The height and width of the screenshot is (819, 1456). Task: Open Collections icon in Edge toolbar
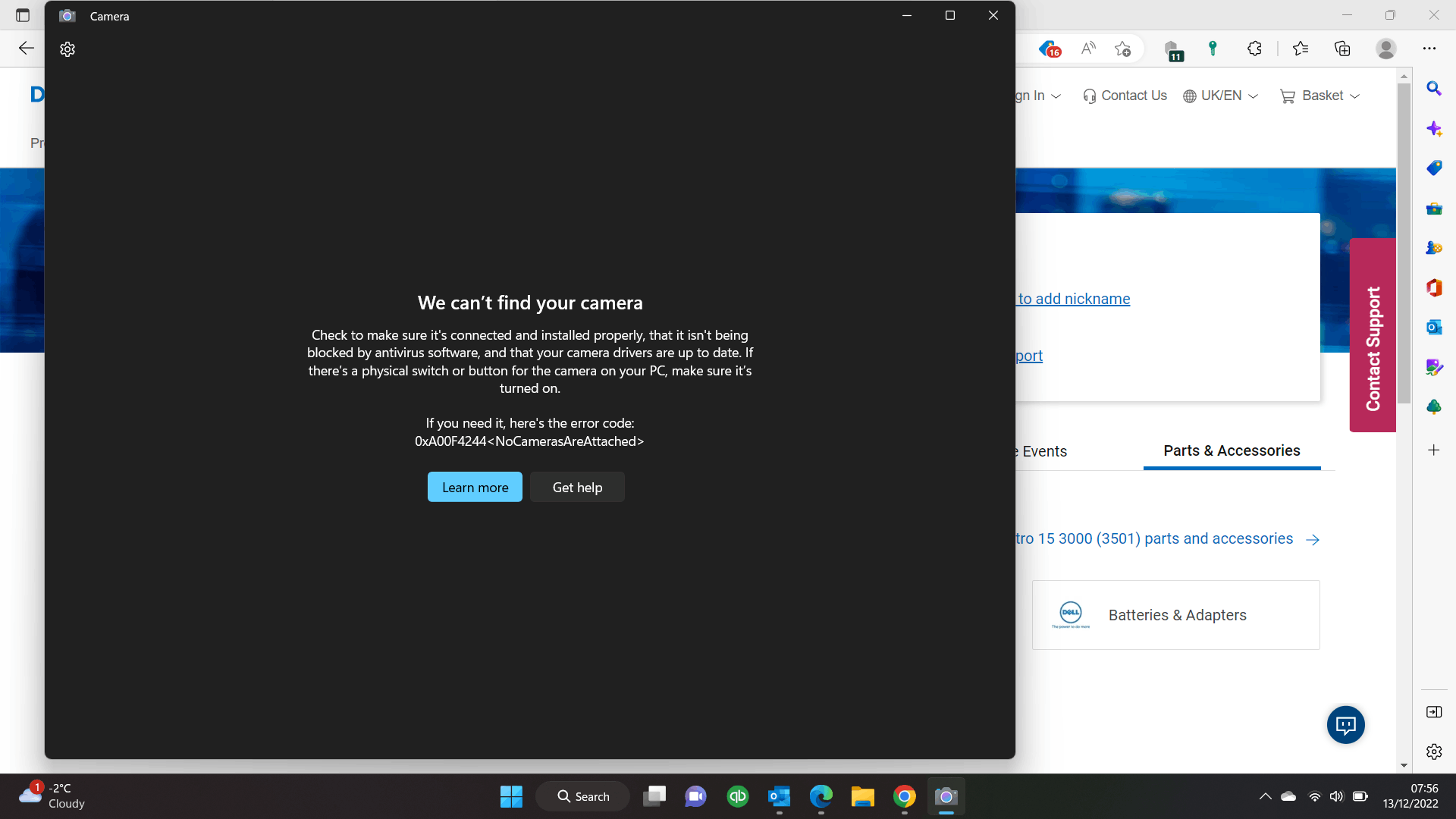[x=1342, y=49]
